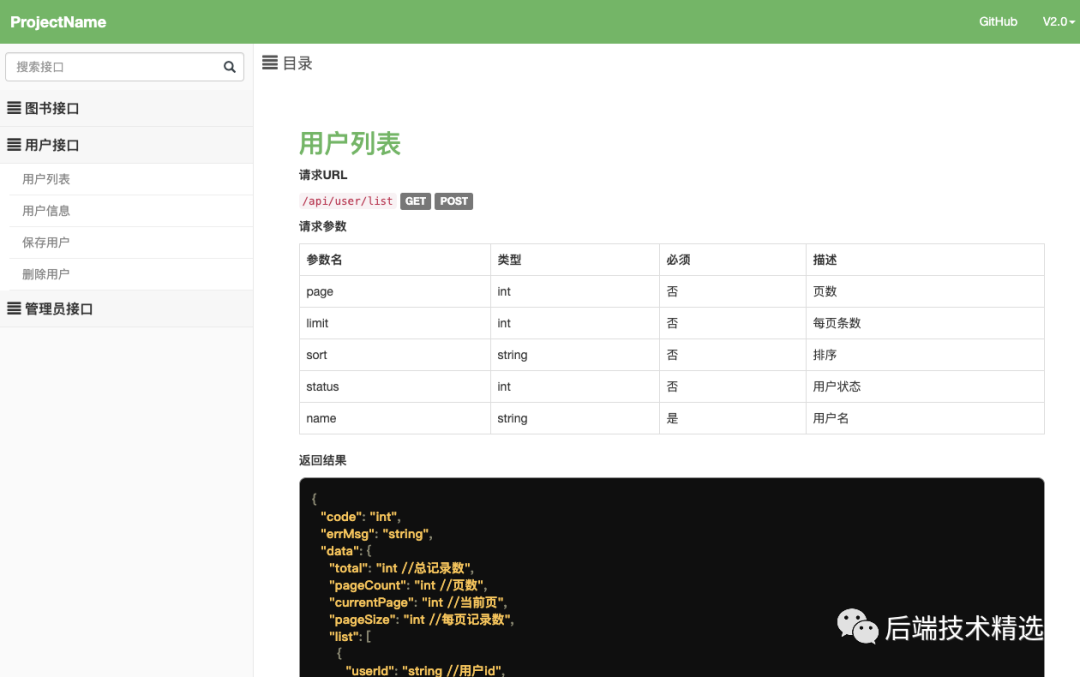Open the V2.0 version dropdown
Viewport: 1080px width, 677px height.
click(1058, 21)
